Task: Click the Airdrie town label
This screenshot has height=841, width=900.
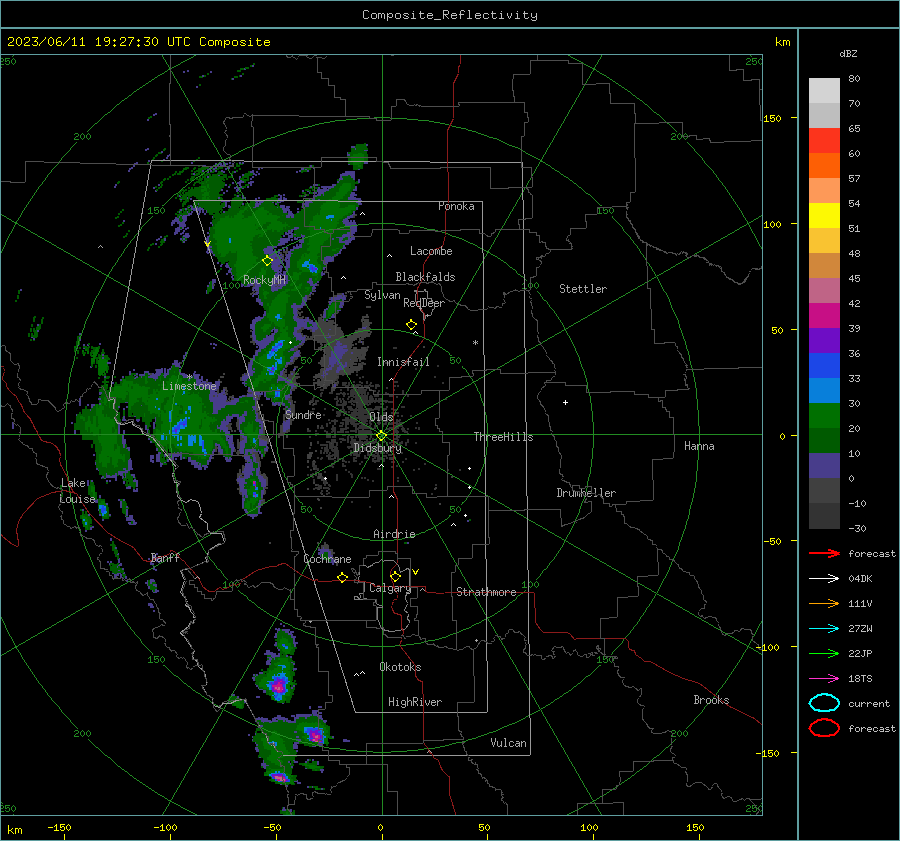Action: coord(394,534)
